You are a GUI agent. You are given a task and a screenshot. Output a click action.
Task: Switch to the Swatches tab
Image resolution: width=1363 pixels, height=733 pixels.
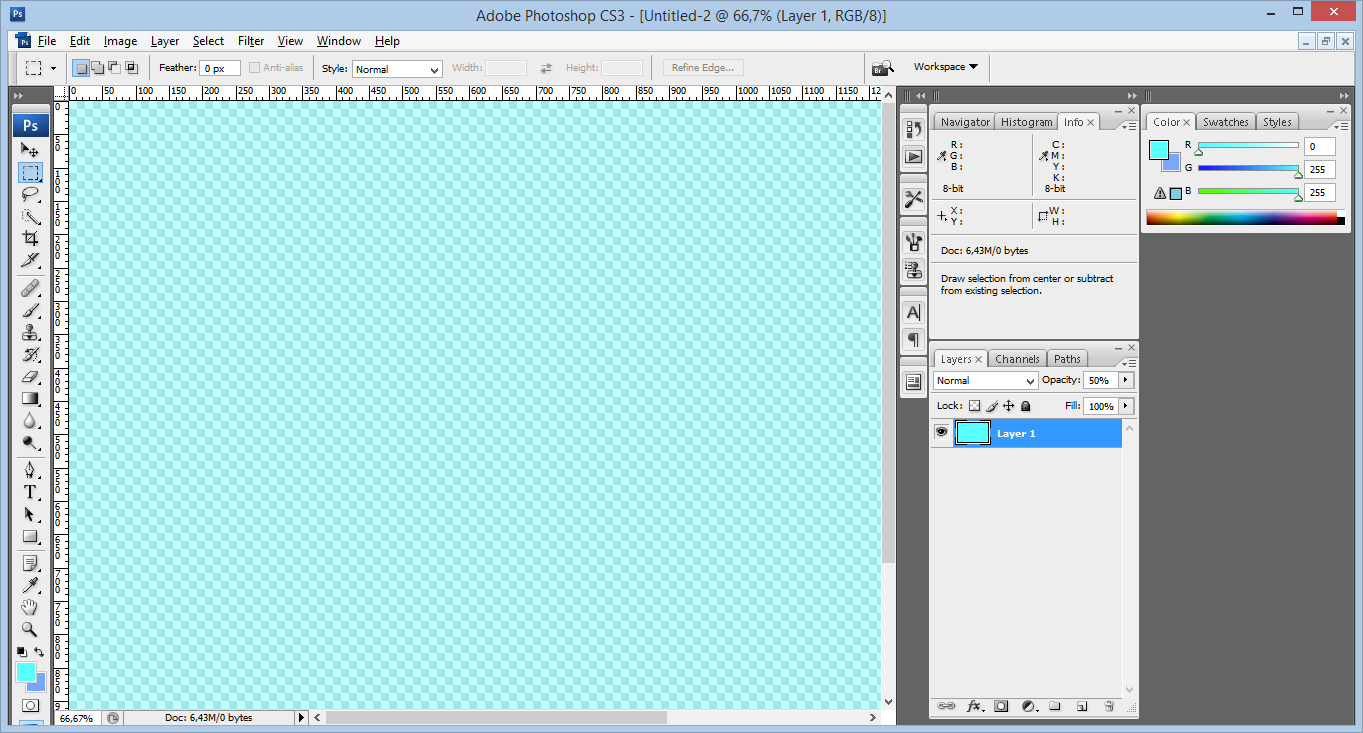(1225, 122)
